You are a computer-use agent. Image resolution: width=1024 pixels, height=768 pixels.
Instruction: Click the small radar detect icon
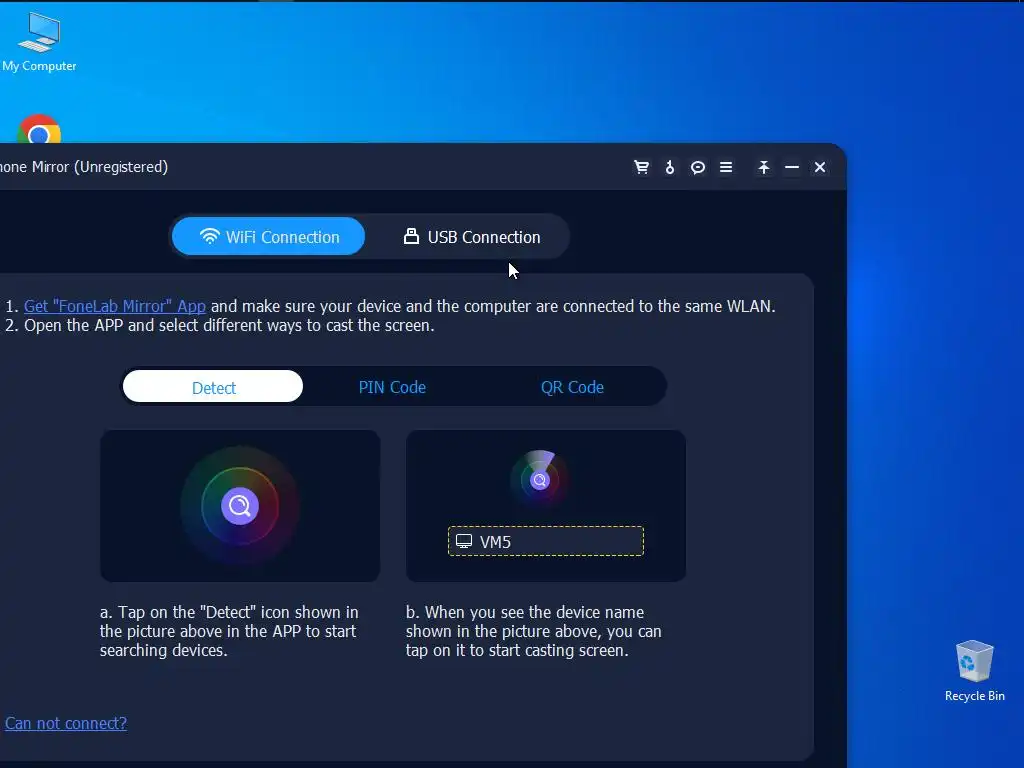coord(539,480)
